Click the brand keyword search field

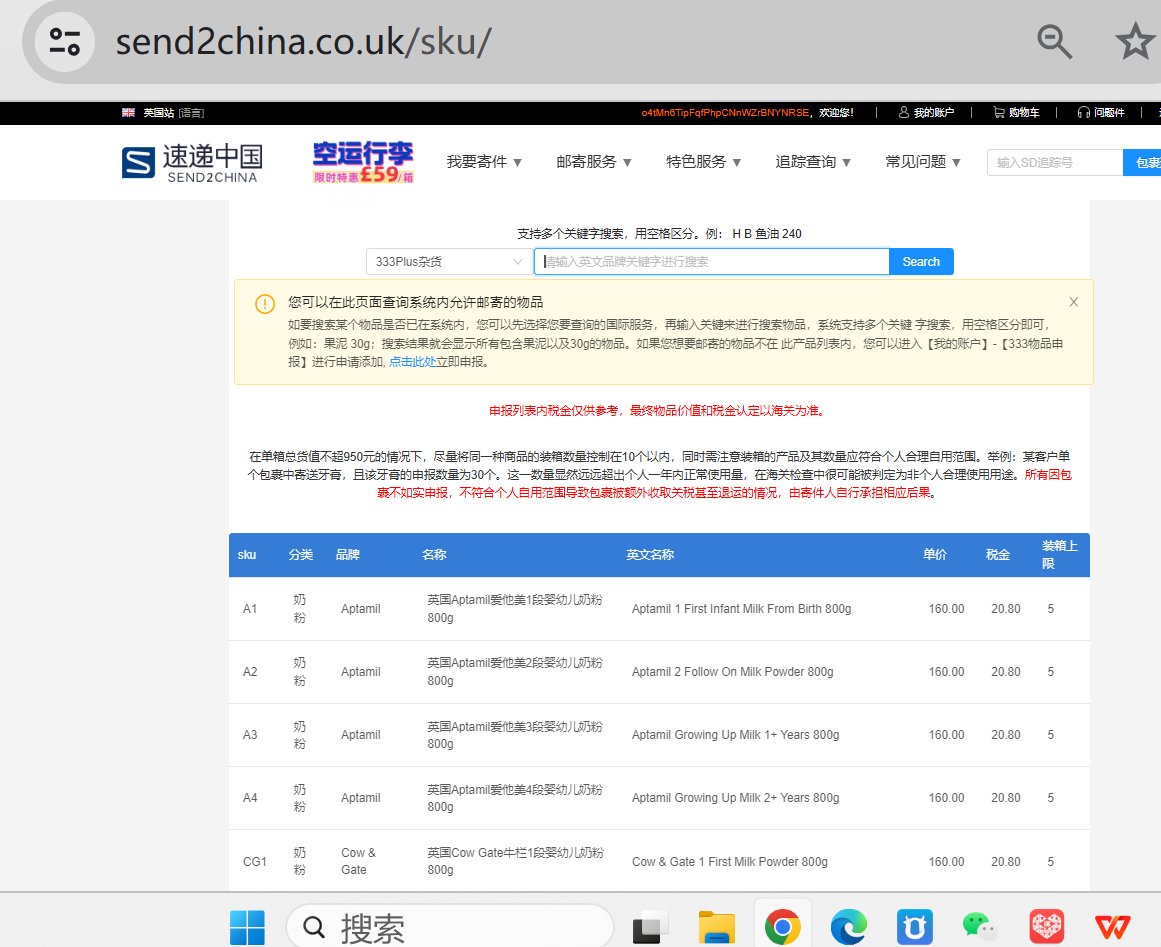712,261
